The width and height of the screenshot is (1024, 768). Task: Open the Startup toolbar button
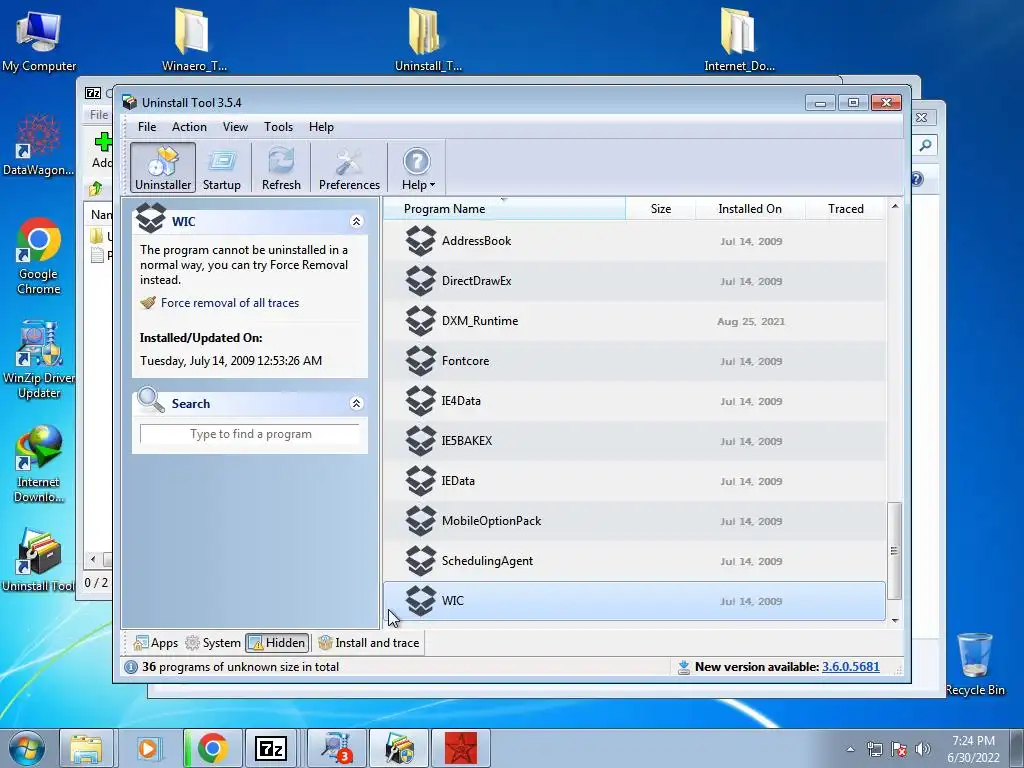[222, 168]
